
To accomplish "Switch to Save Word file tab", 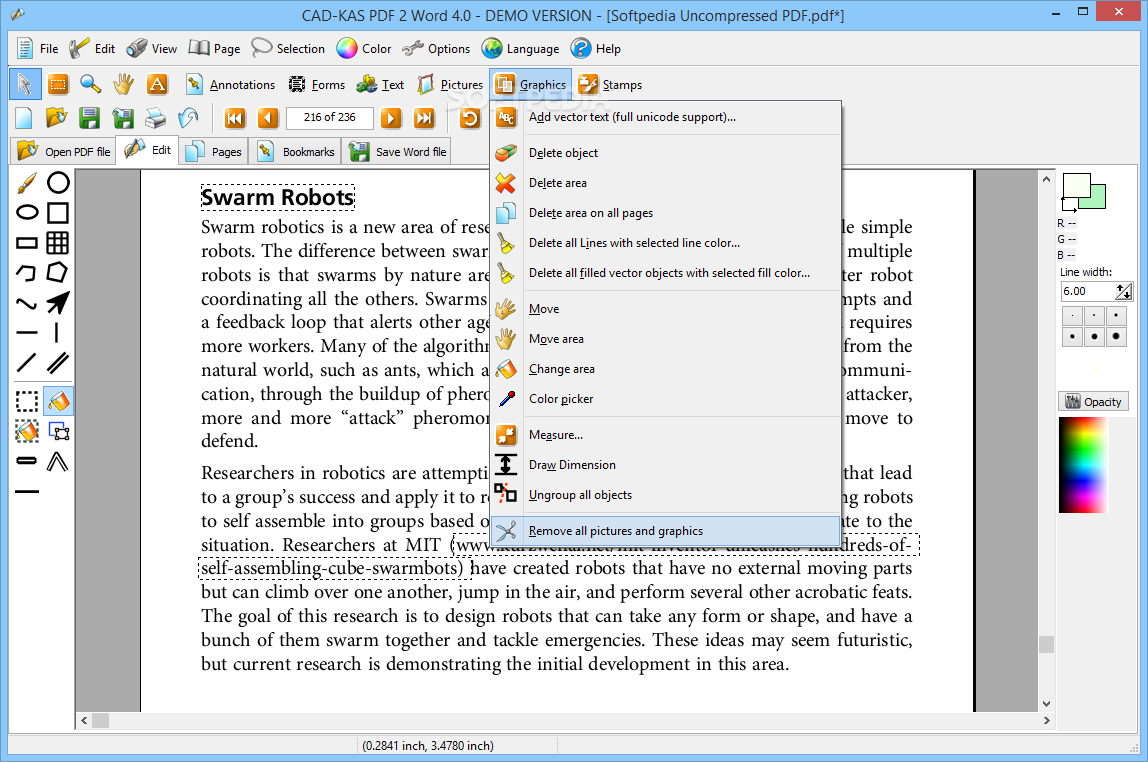I will (x=398, y=152).
